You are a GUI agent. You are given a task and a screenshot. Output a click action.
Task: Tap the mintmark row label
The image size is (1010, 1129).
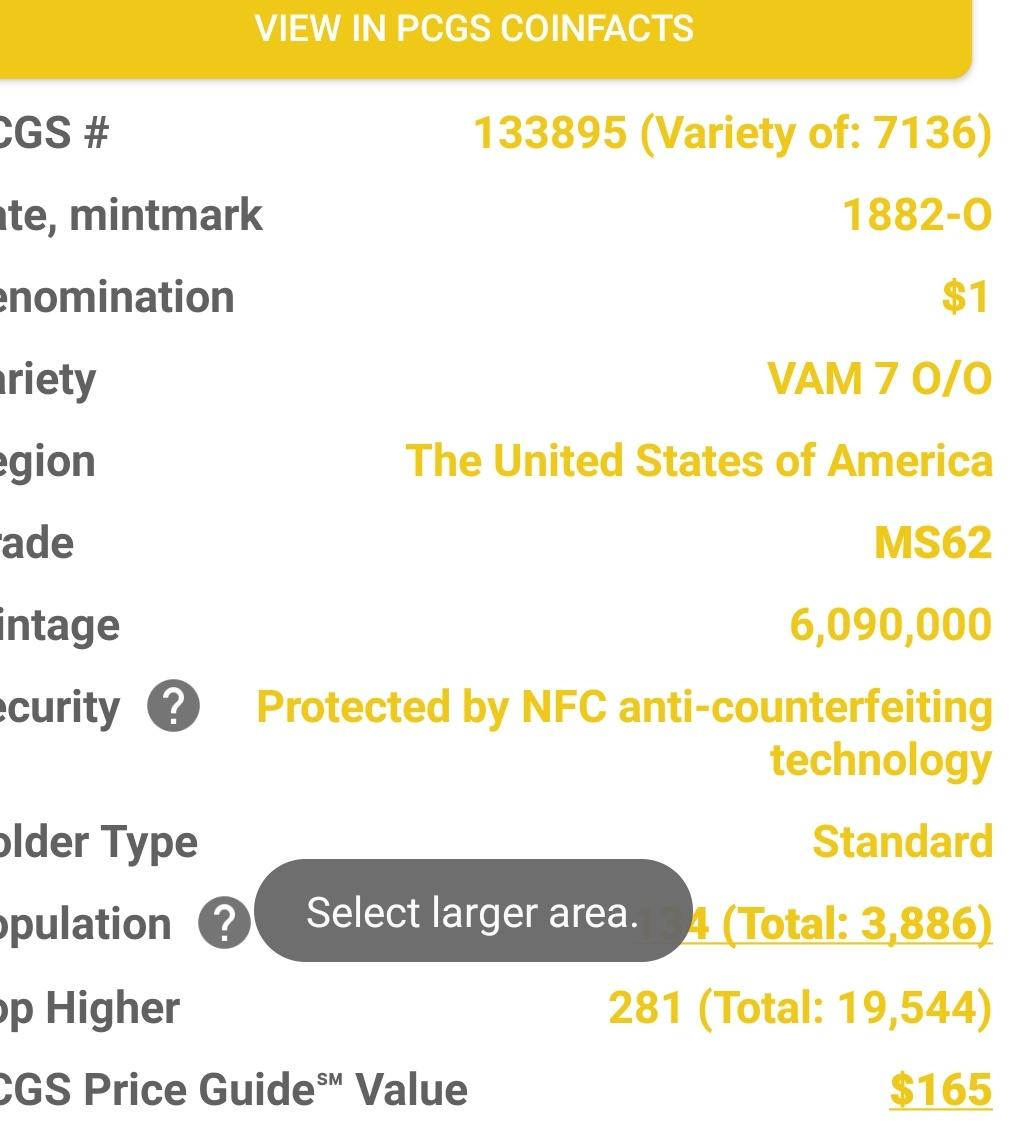(131, 215)
